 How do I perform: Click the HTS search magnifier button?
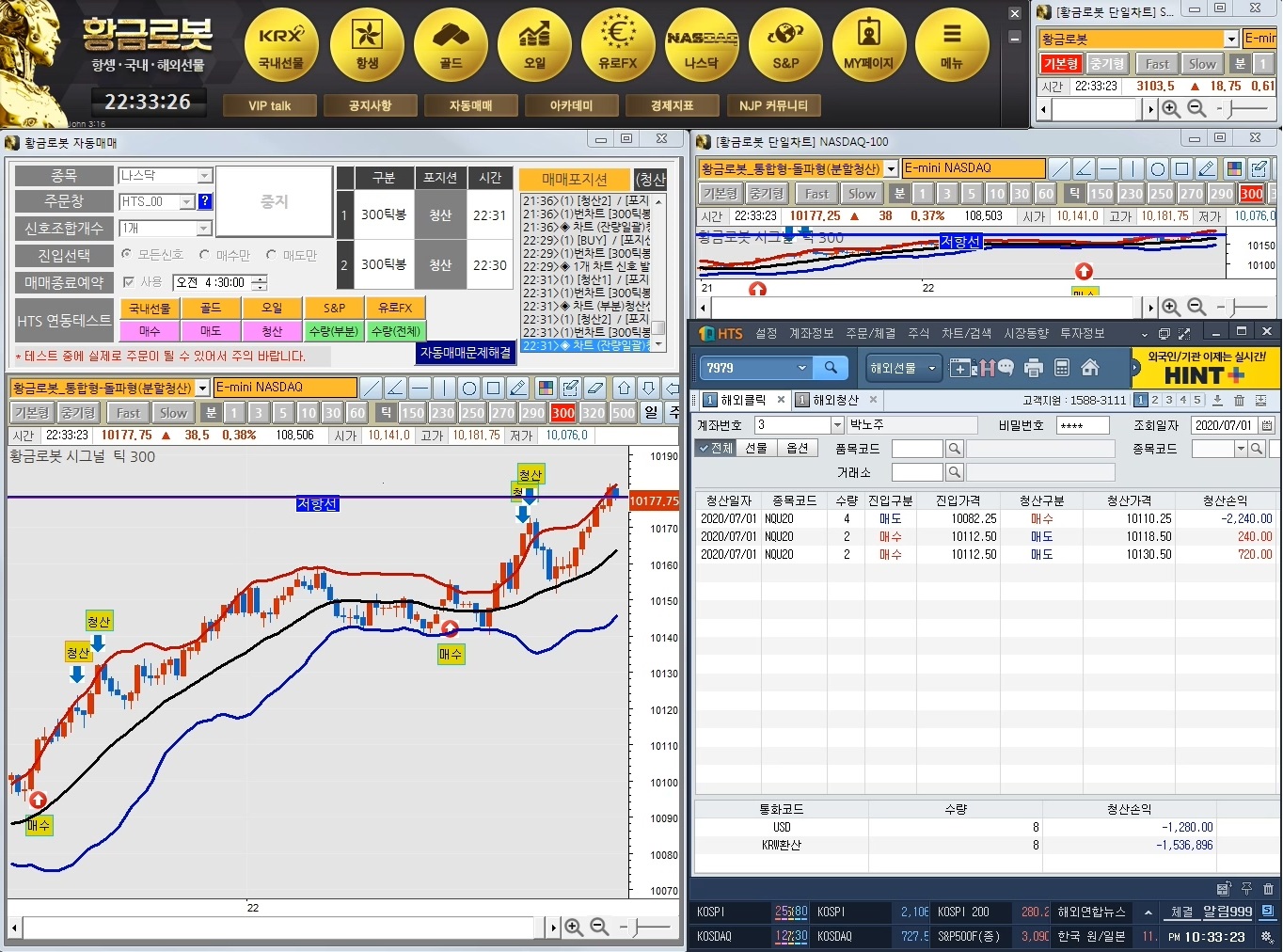(831, 368)
